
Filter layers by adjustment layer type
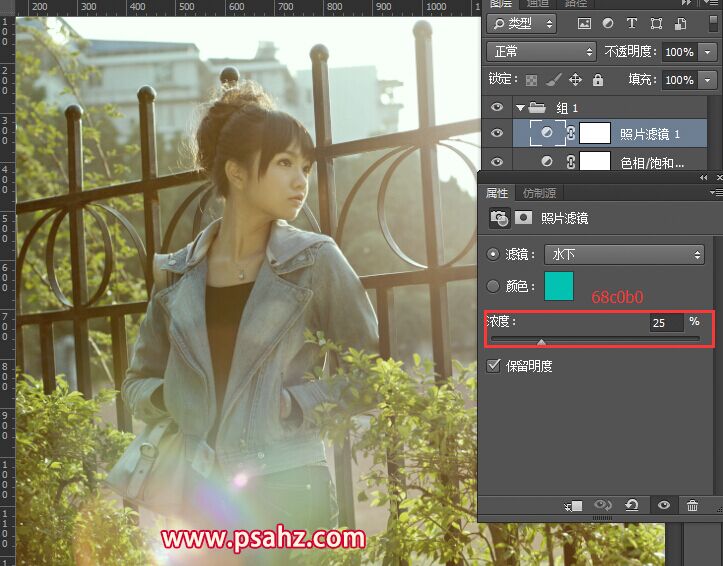click(x=608, y=23)
